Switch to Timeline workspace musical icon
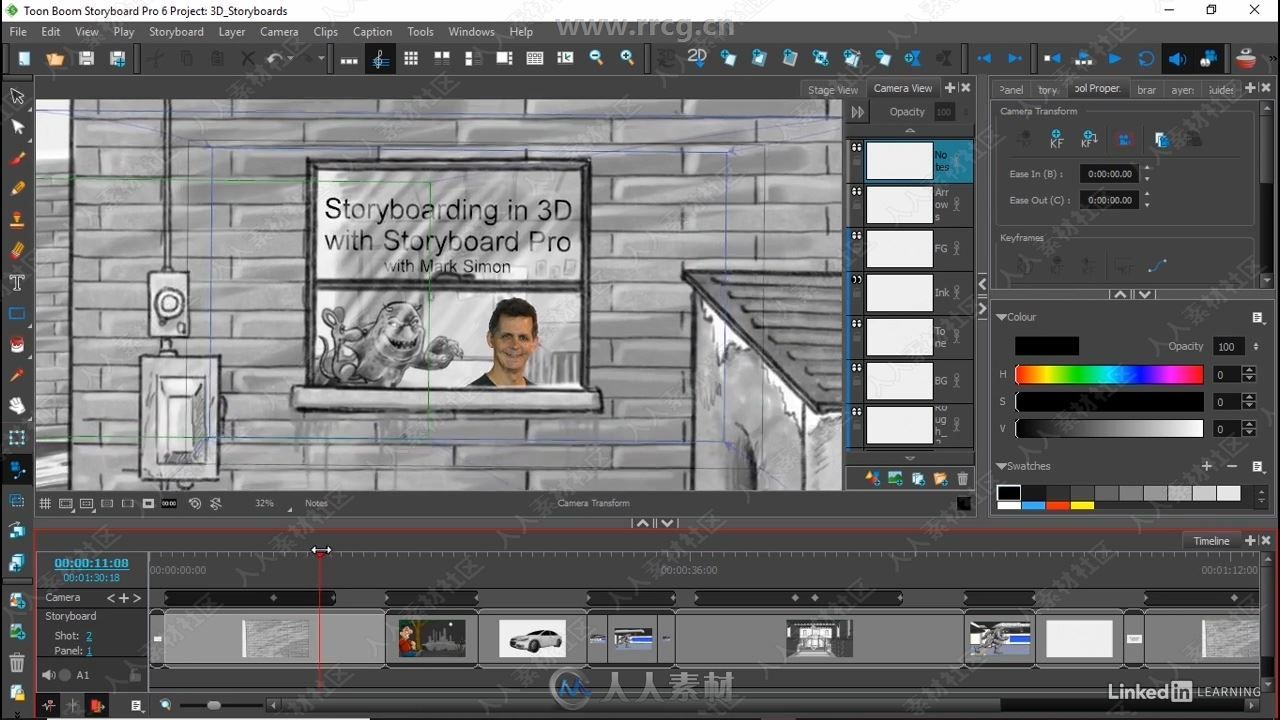This screenshot has width=1280, height=720. point(380,59)
